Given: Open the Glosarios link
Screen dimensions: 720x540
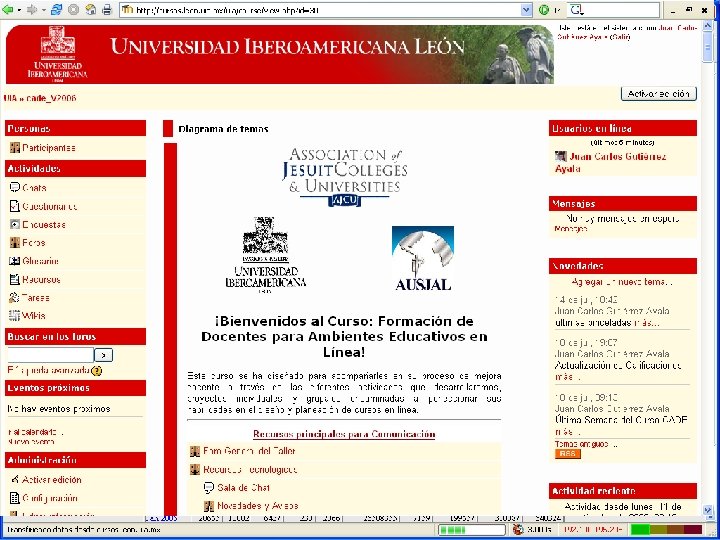Looking at the screenshot, I should click(40, 261).
